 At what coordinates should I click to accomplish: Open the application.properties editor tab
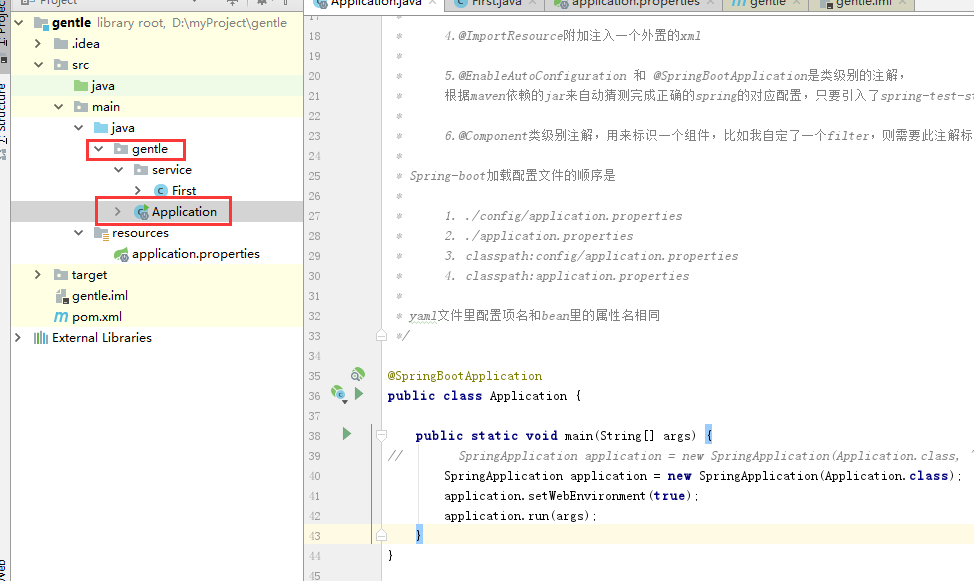pyautogui.click(x=634, y=3)
